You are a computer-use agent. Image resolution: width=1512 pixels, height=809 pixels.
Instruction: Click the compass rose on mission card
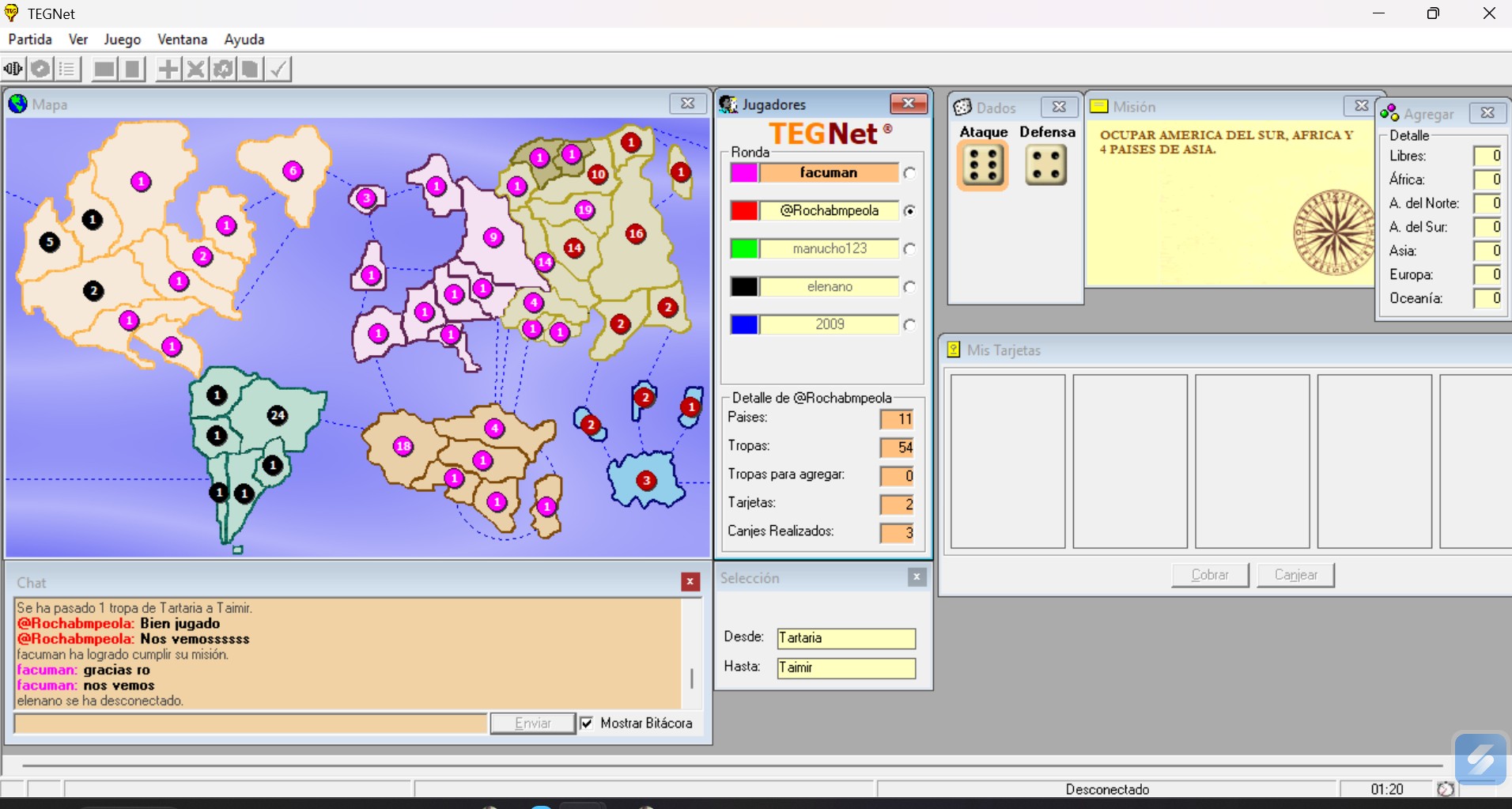1333,232
